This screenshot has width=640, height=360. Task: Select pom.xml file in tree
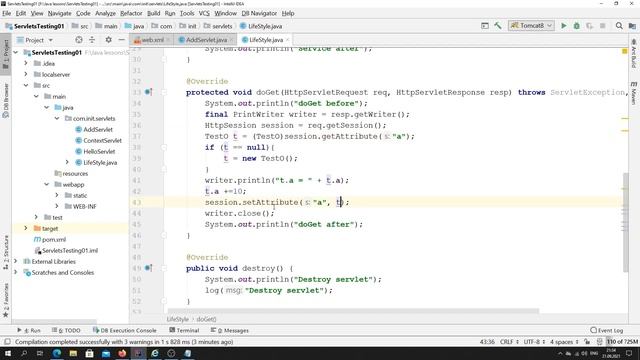tap(53, 240)
